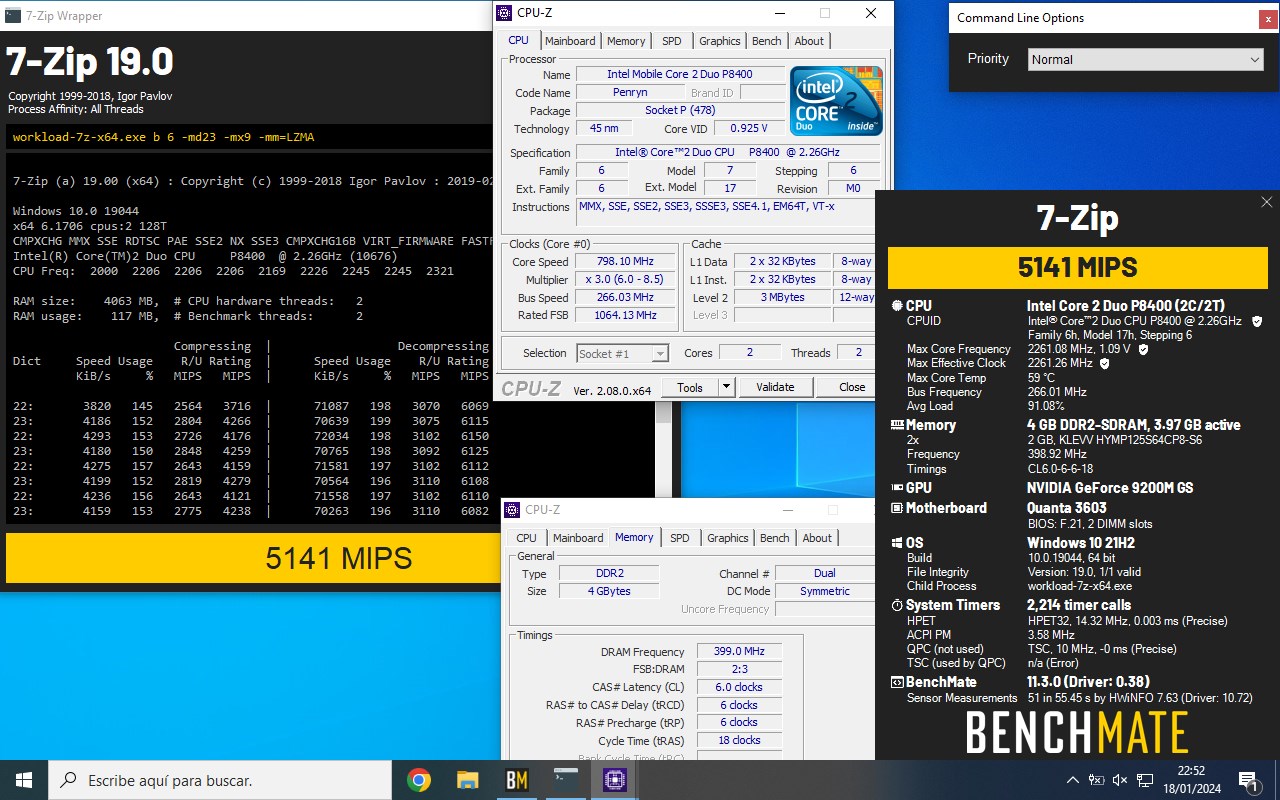1280x800 pixels.
Task: Click the Quanta 3603 motherboard entry
Action: click(1067, 508)
